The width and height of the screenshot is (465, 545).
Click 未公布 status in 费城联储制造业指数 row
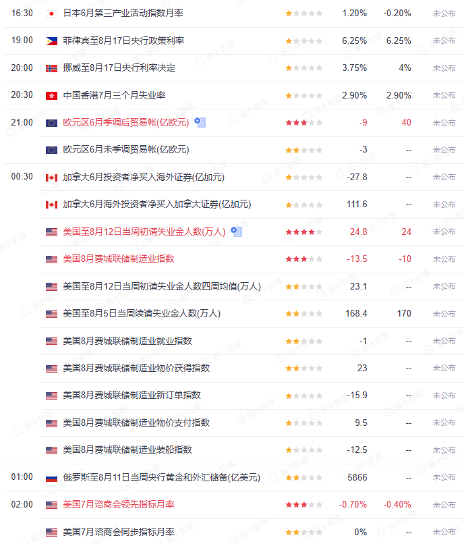coord(444,259)
